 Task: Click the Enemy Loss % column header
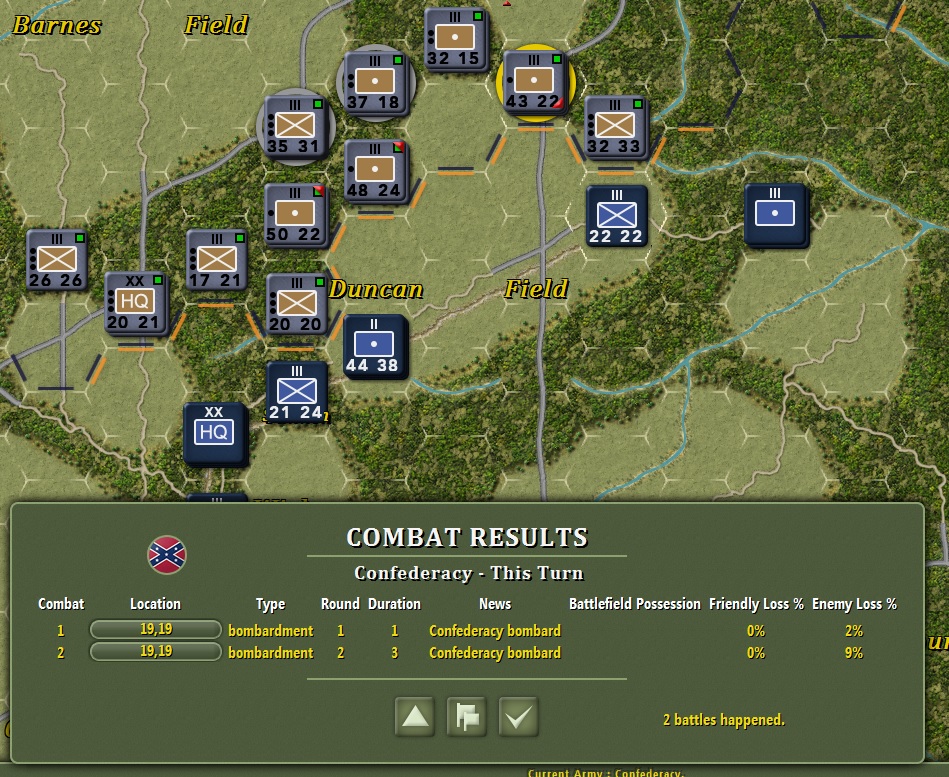(x=854, y=604)
